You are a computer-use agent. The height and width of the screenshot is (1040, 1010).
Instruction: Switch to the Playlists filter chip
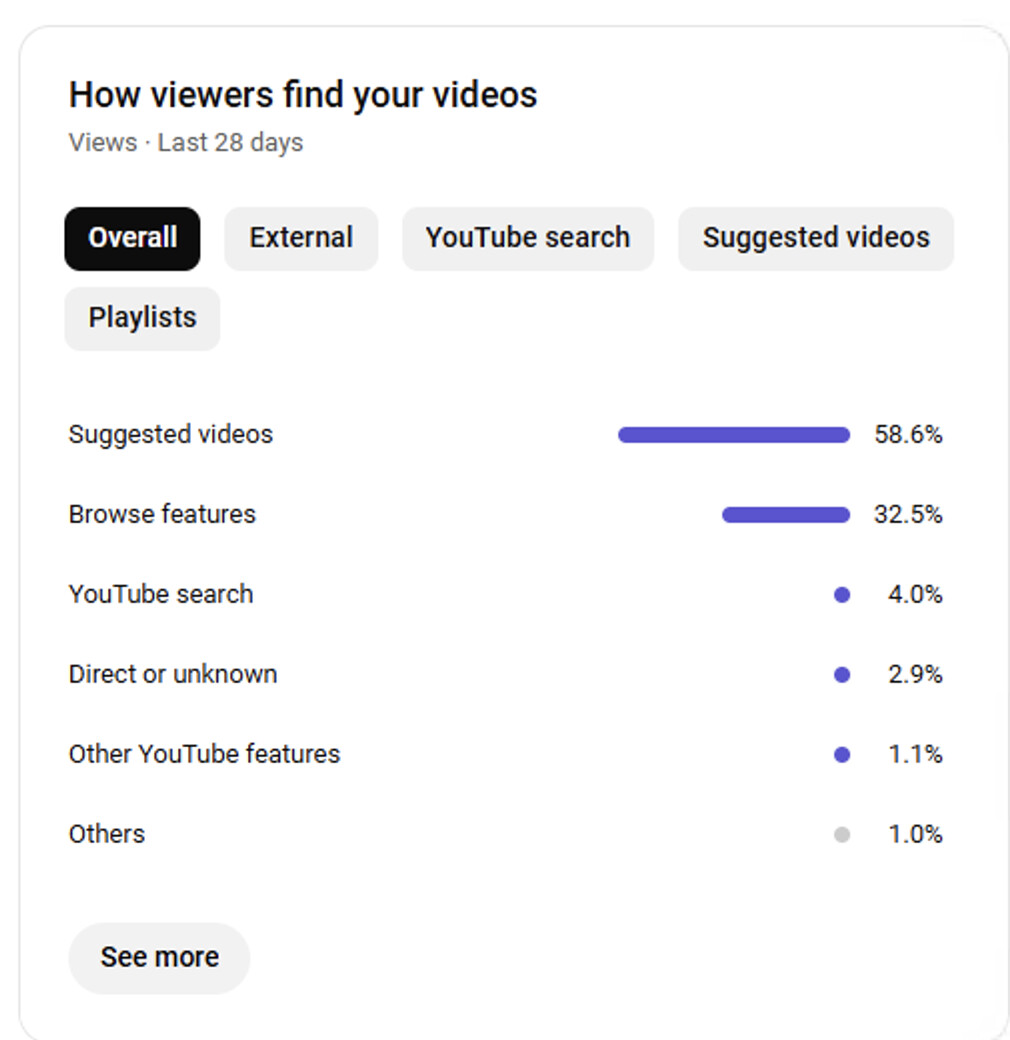tap(142, 318)
